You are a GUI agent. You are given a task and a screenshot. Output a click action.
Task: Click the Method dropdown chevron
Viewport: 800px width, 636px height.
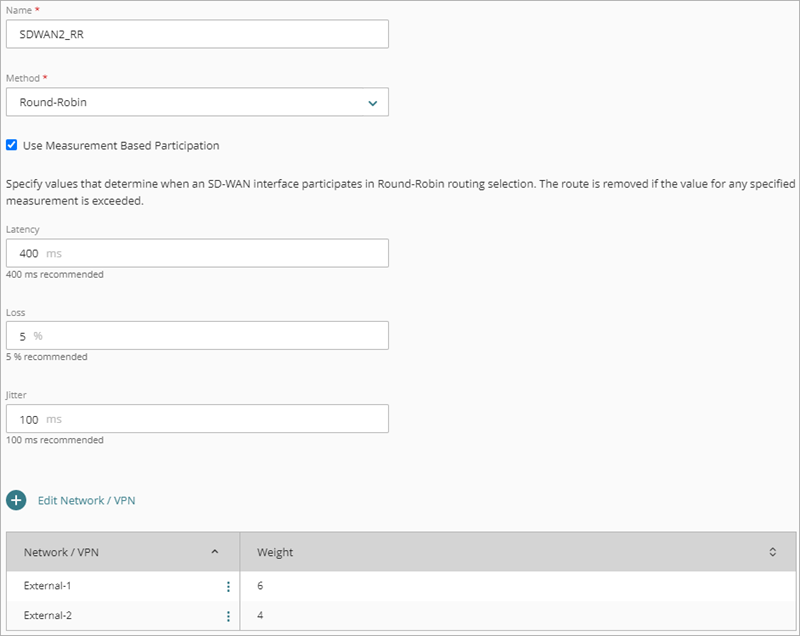pyautogui.click(x=371, y=102)
